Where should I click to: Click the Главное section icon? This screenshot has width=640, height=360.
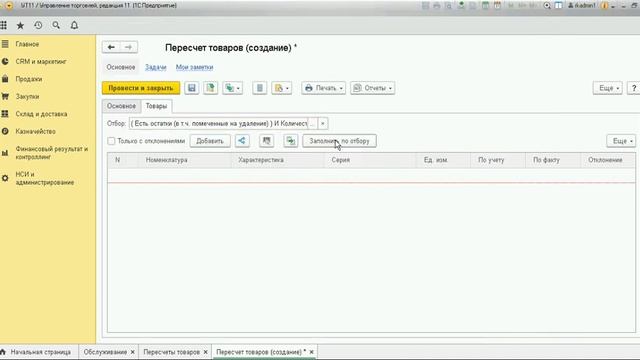point(5,44)
